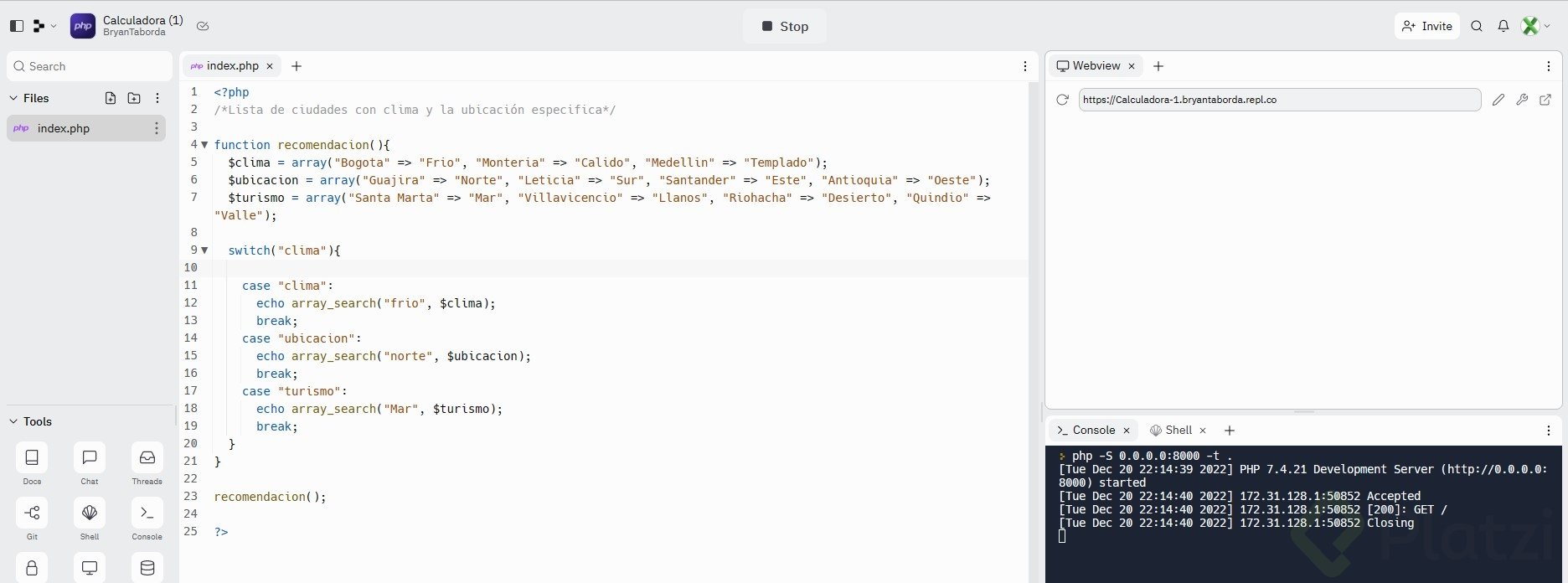1568x583 pixels.
Task: Open search via top-right magnifier icon
Action: pos(1477,26)
